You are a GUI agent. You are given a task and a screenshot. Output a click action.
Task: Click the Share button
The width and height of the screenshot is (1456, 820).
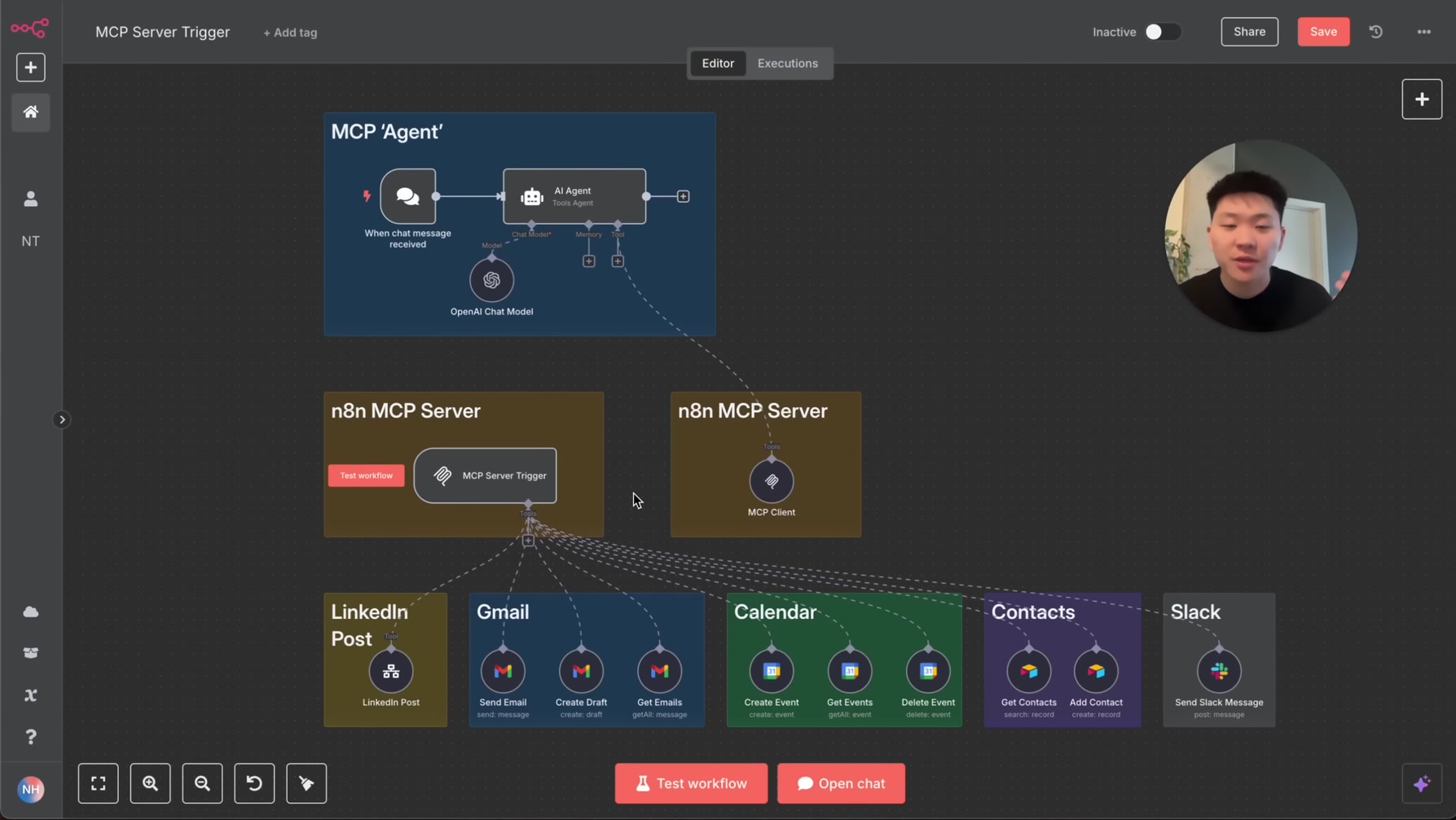coord(1249,32)
